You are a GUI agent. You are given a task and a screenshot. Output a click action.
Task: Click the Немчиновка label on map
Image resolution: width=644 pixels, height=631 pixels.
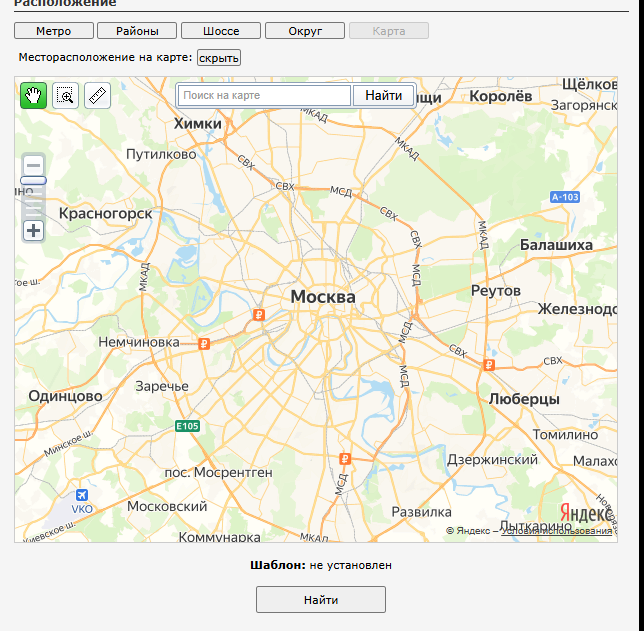139,342
